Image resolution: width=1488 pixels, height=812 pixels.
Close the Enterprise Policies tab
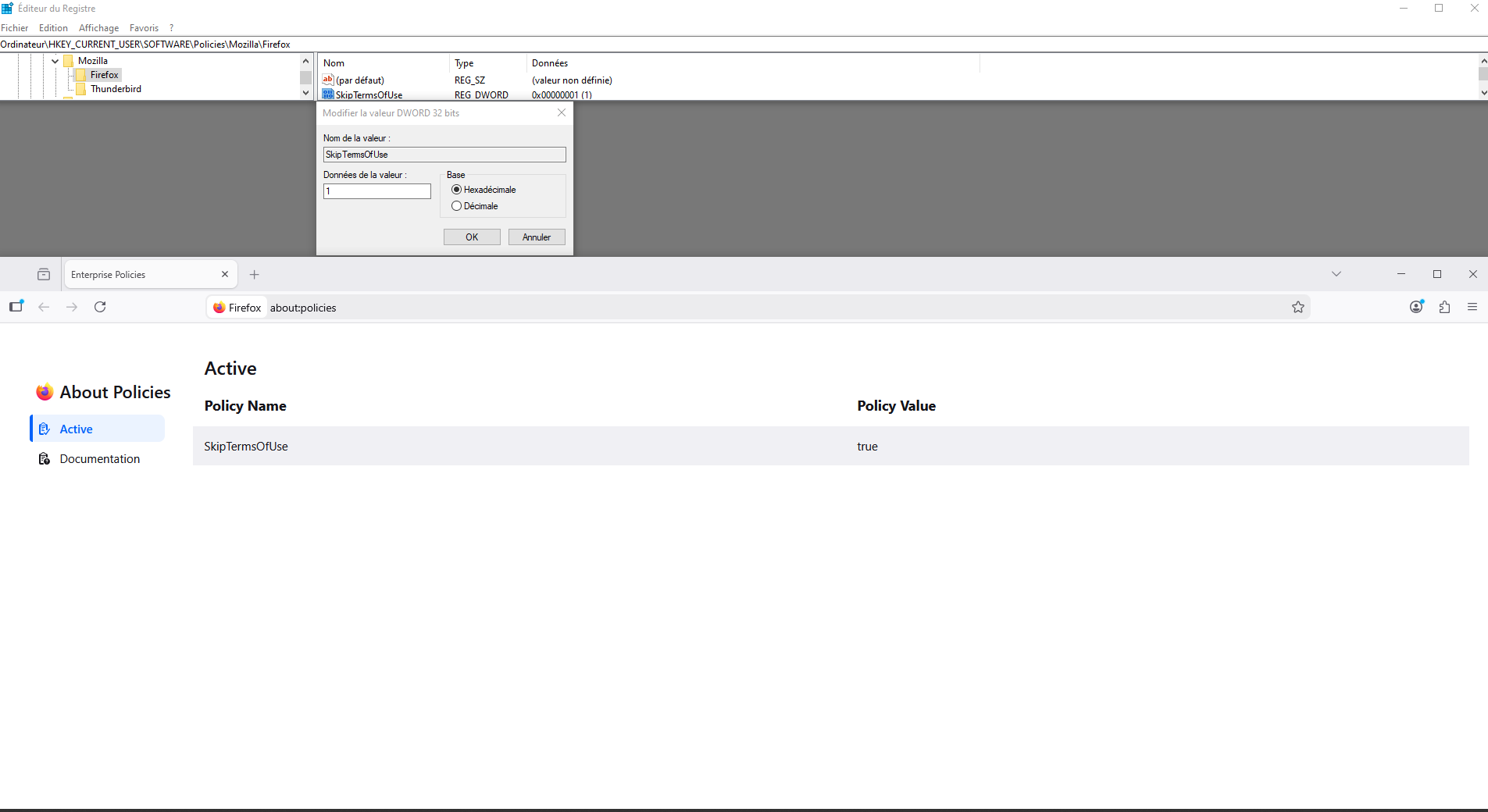225,274
